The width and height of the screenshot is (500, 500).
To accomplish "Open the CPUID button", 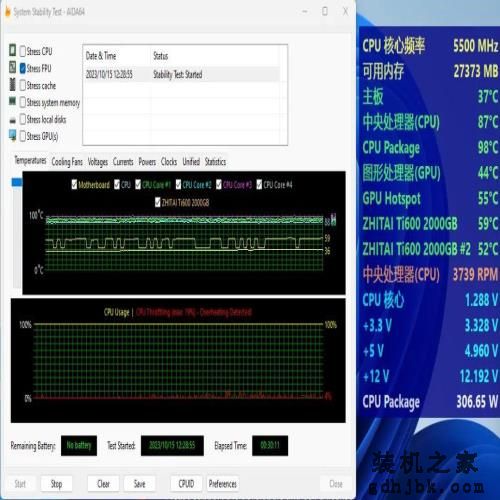I will click(x=186, y=484).
